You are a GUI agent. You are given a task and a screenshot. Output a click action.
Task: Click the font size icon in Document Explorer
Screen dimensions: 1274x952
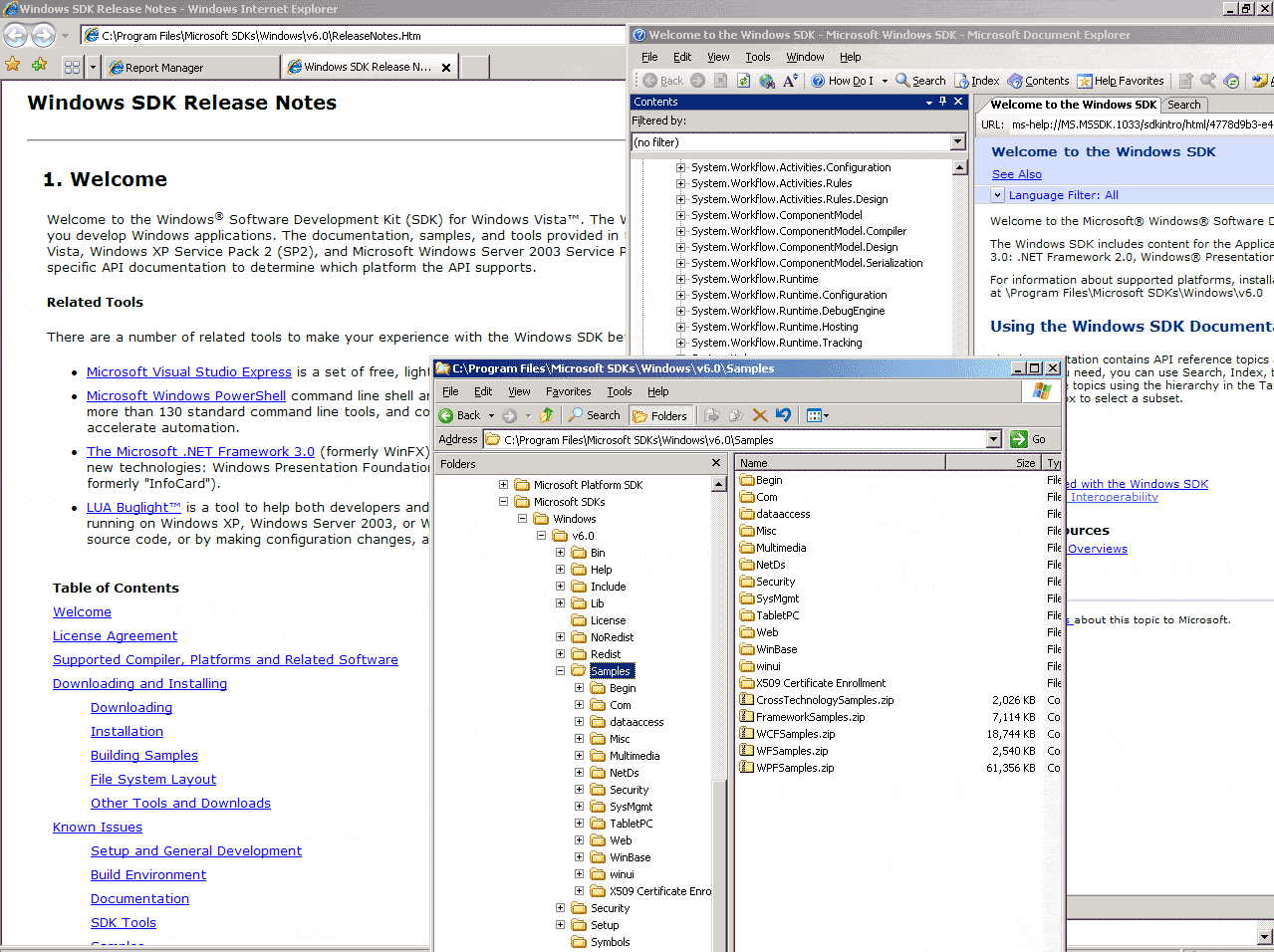[x=790, y=81]
